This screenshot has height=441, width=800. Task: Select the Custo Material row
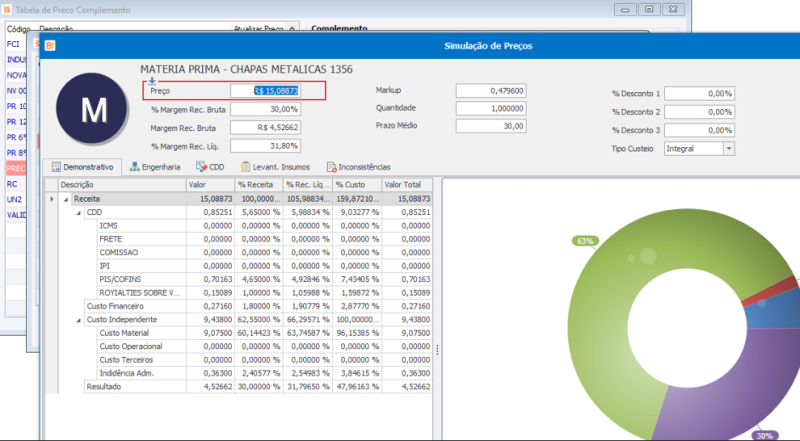tap(264, 333)
